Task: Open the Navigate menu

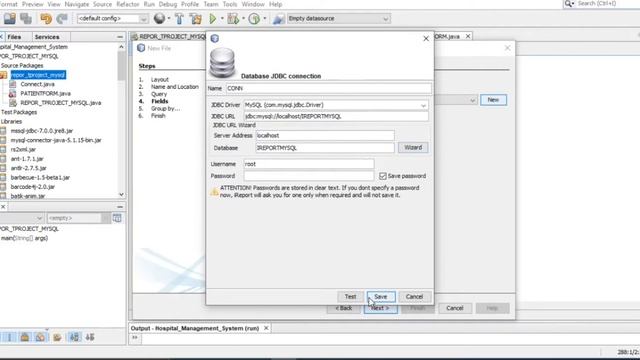Action: coord(77,4)
